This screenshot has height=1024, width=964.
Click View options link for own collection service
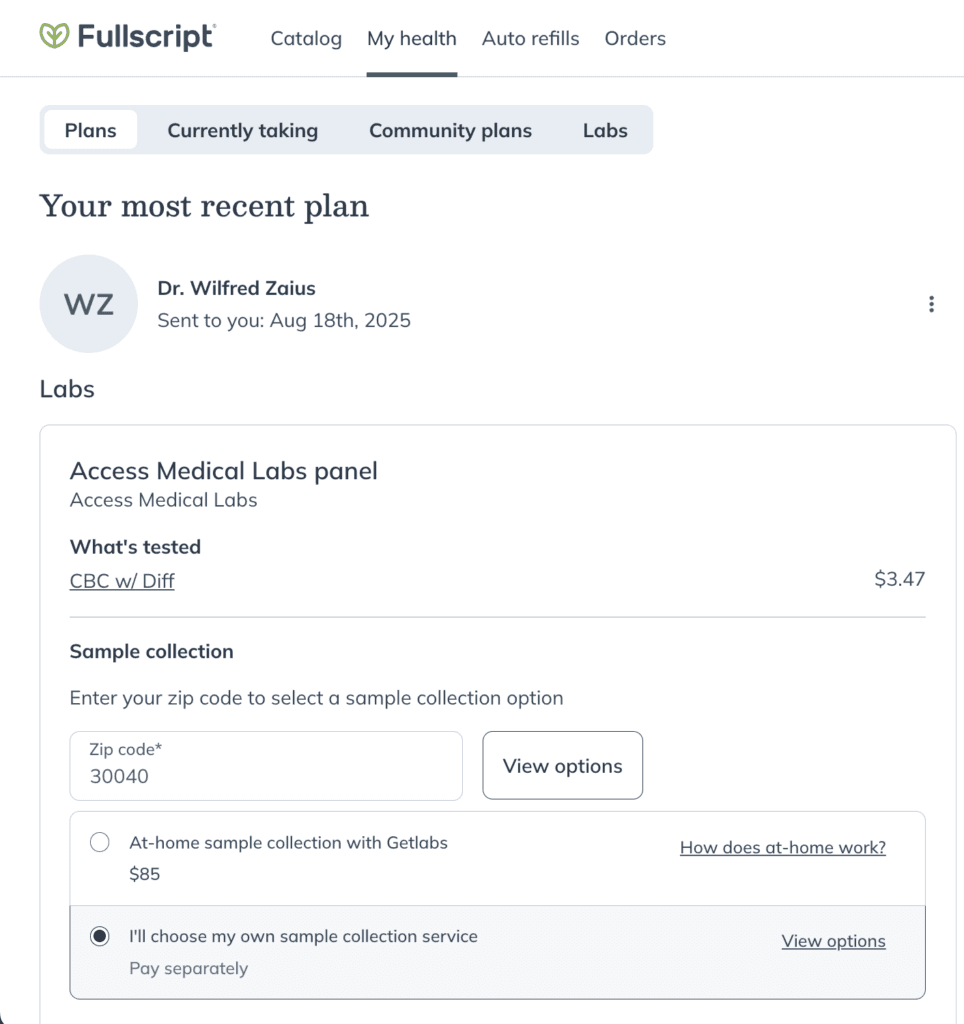tap(833, 940)
